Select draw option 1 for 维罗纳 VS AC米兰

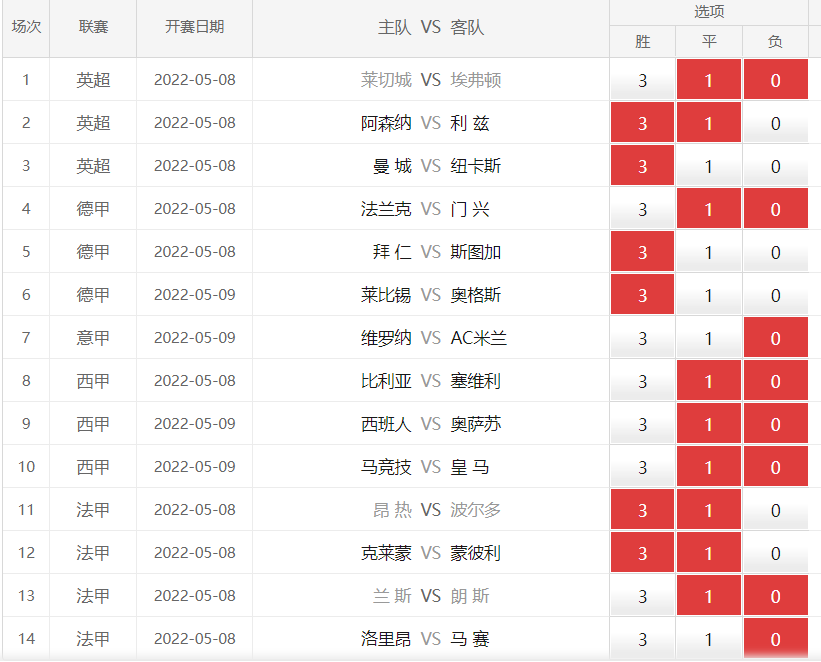(709, 337)
